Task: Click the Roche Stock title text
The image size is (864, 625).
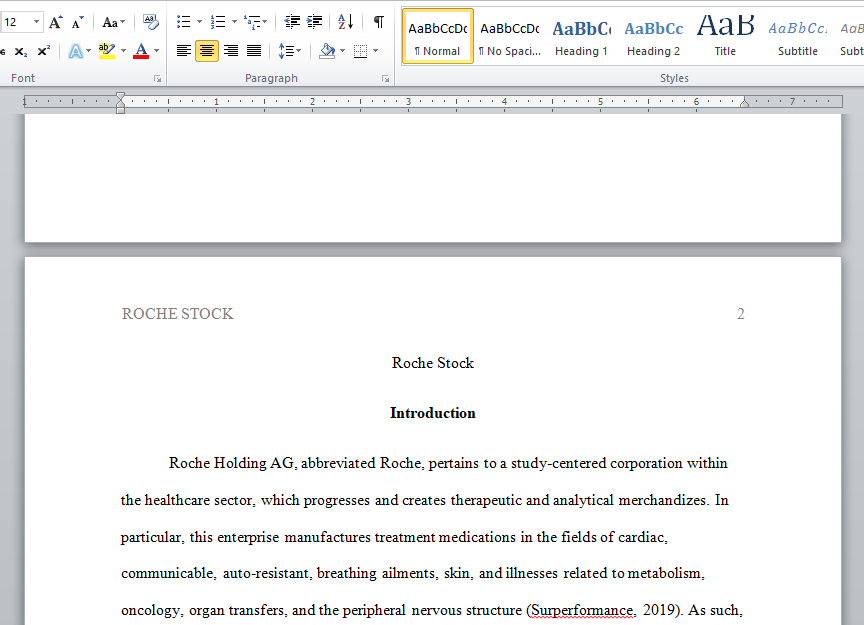Action: click(x=433, y=363)
